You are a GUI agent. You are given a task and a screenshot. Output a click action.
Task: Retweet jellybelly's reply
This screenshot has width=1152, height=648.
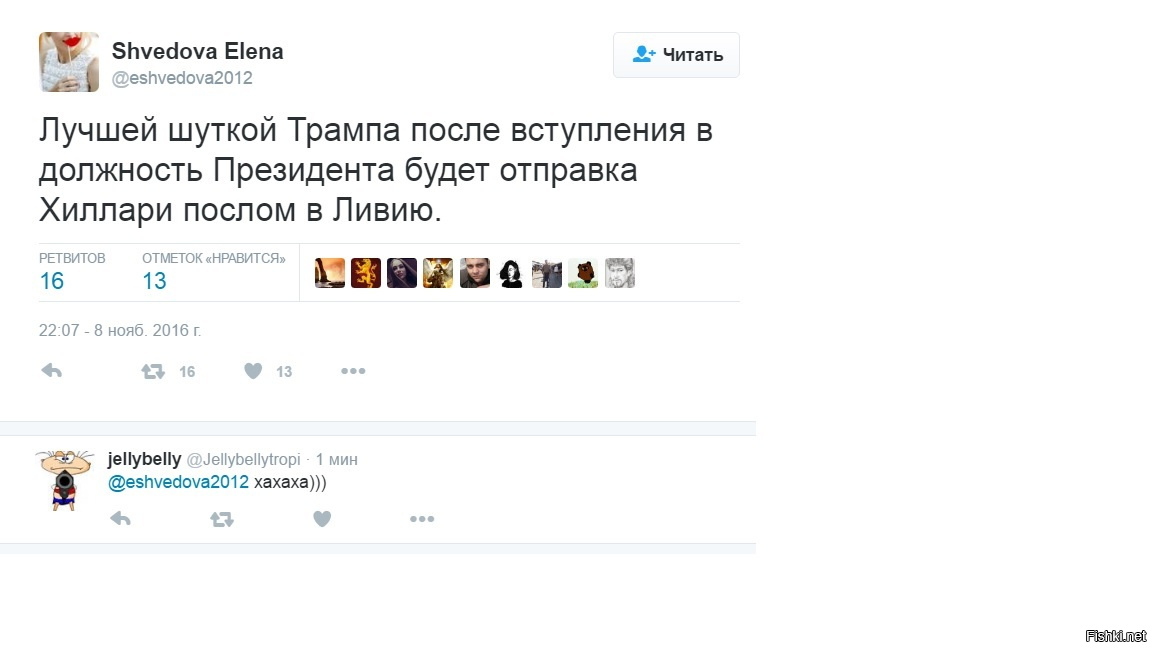point(221,519)
